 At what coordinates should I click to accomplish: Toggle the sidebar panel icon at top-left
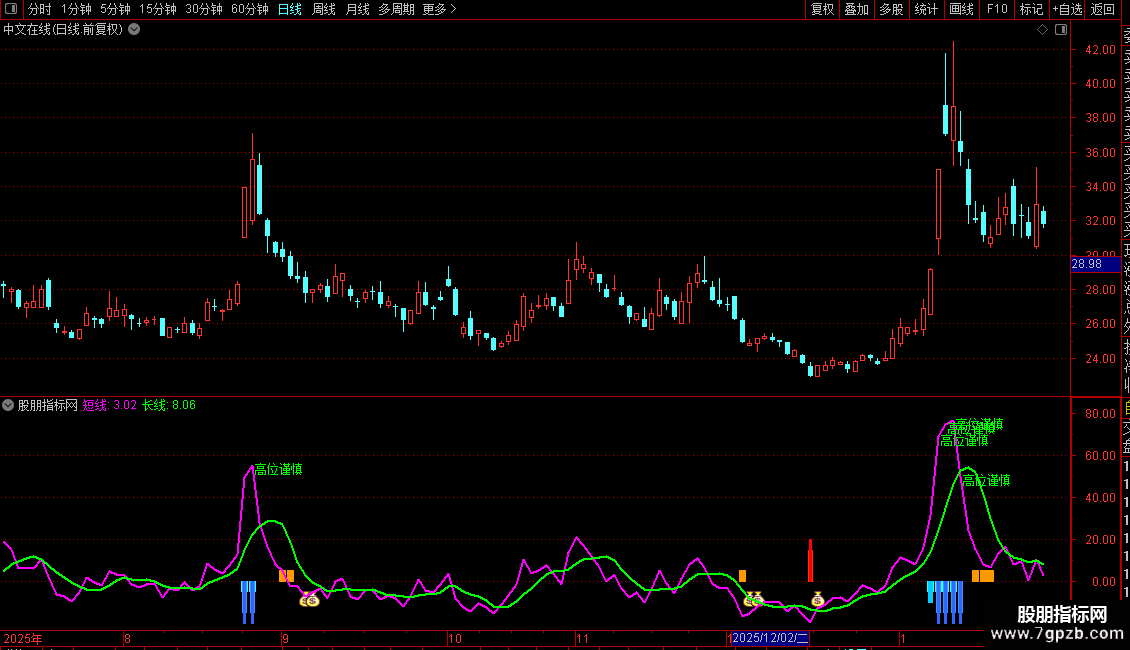[x=11, y=9]
